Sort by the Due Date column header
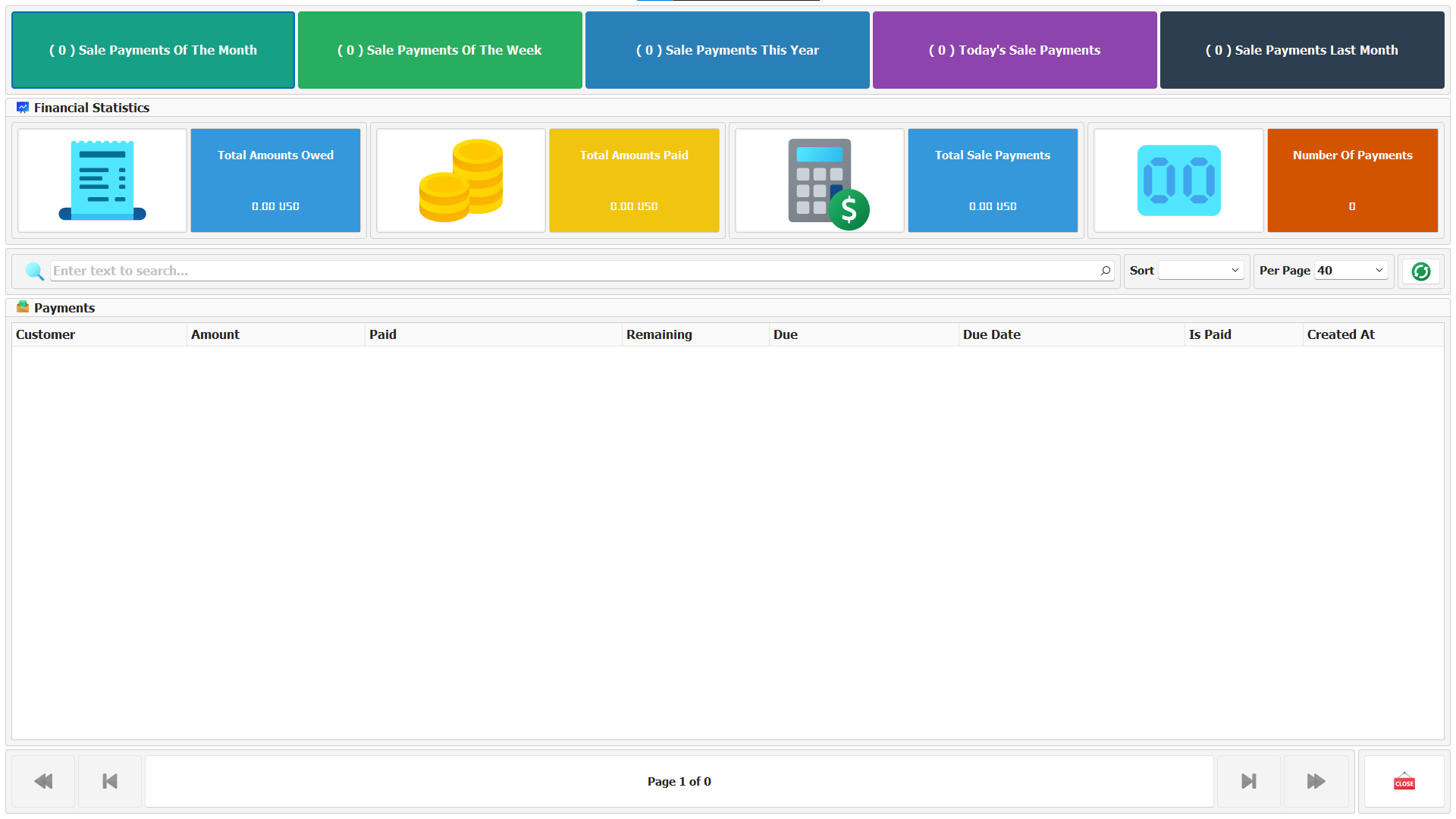This screenshot has height=819, width=1456. tap(991, 334)
